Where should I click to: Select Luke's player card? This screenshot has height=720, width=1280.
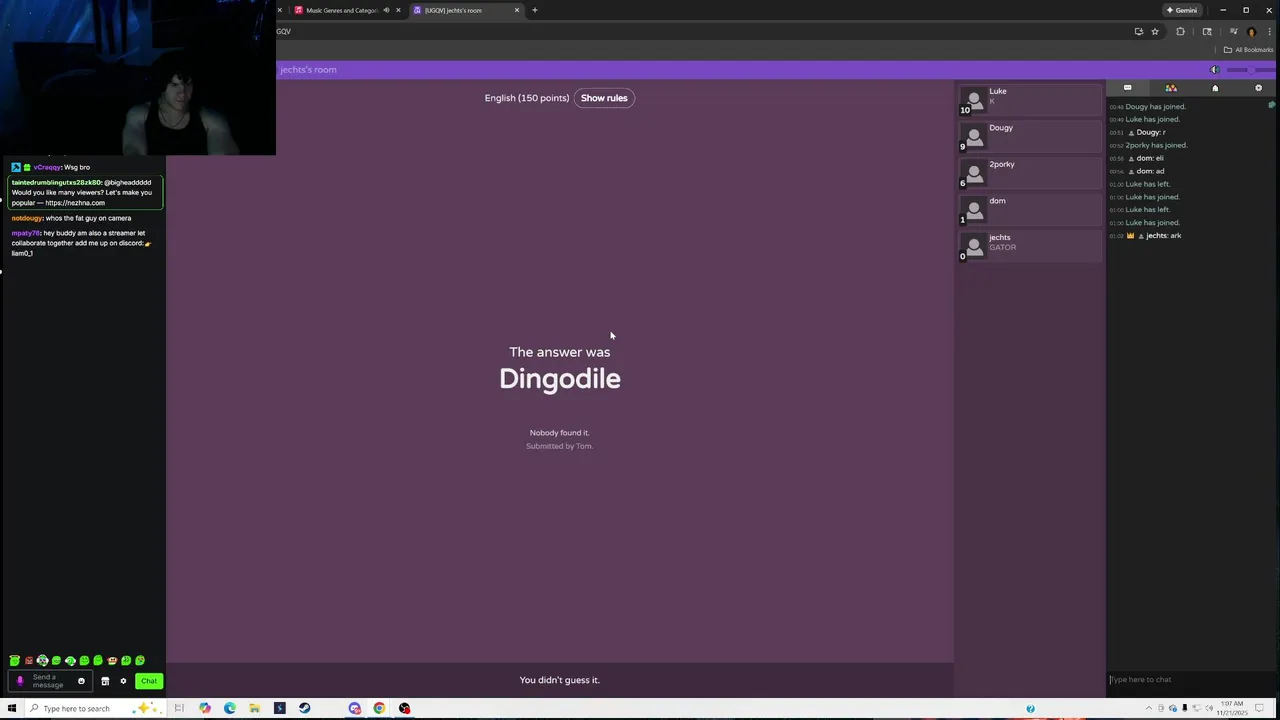tap(1030, 100)
